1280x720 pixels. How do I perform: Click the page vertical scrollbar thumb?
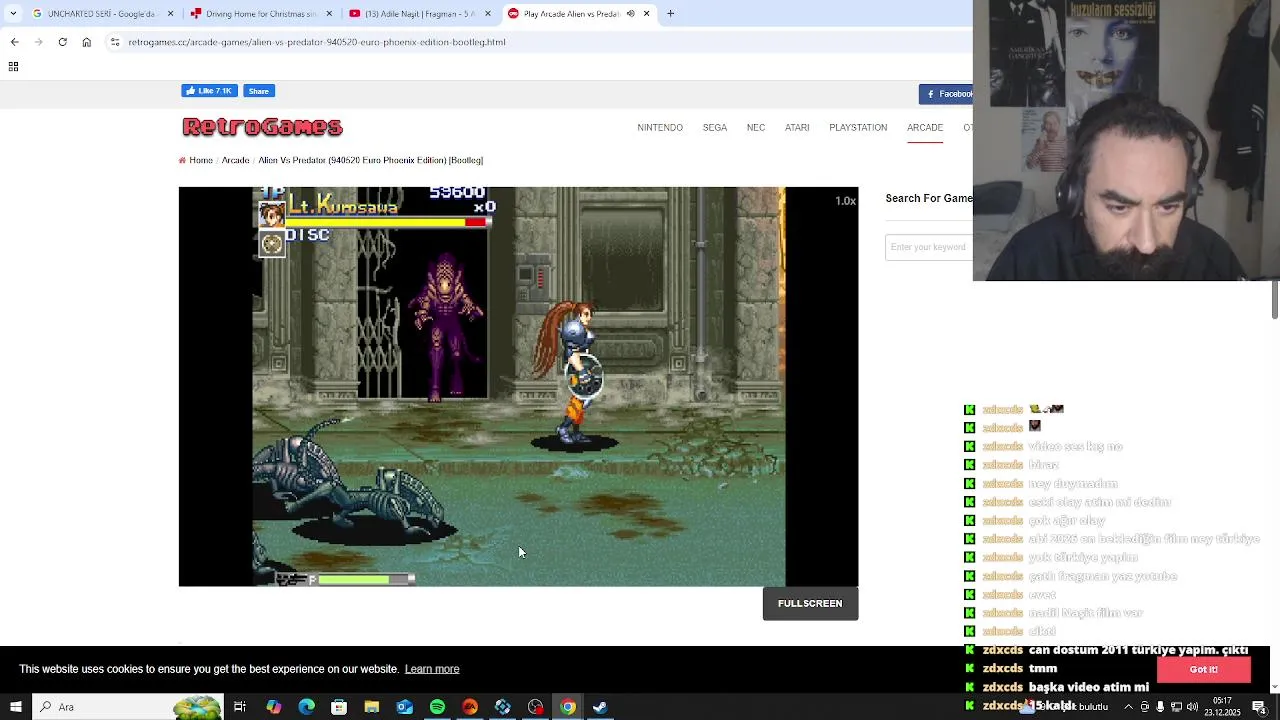(x=1275, y=300)
